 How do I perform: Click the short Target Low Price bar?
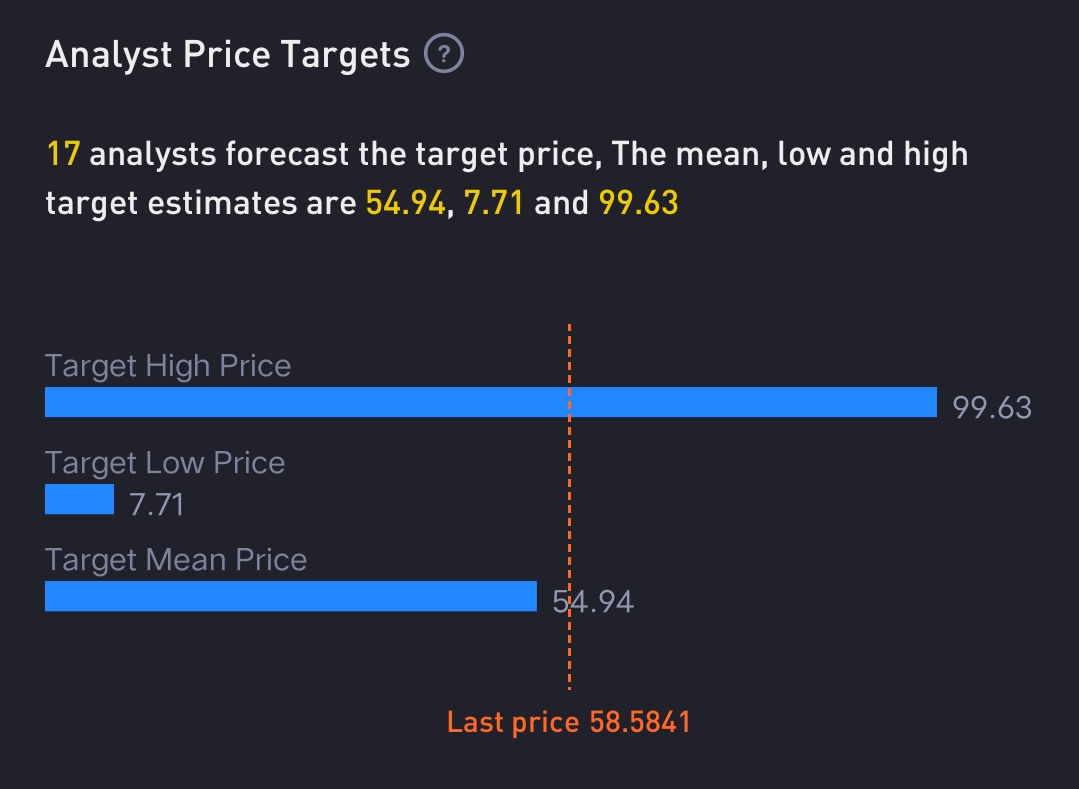(x=79, y=499)
